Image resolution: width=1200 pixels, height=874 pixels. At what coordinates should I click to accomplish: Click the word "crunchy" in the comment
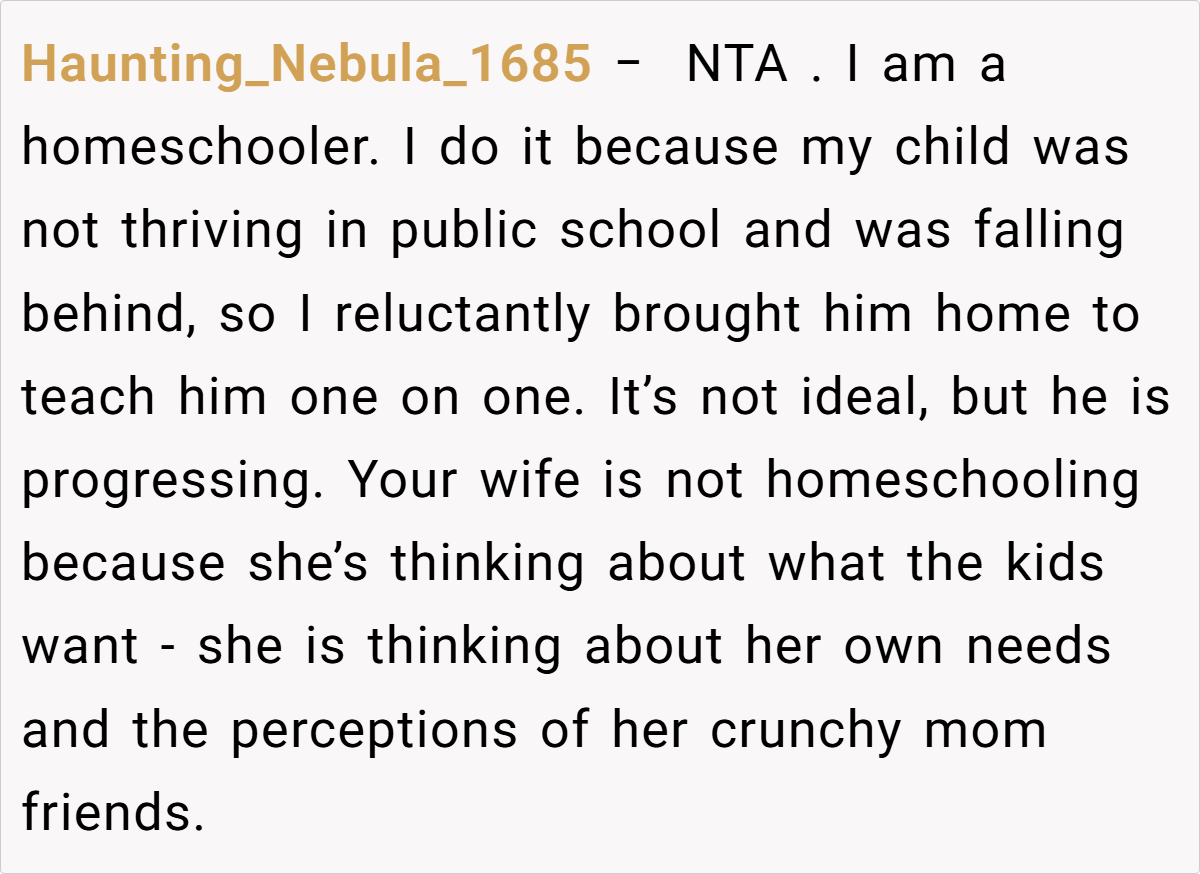click(807, 731)
